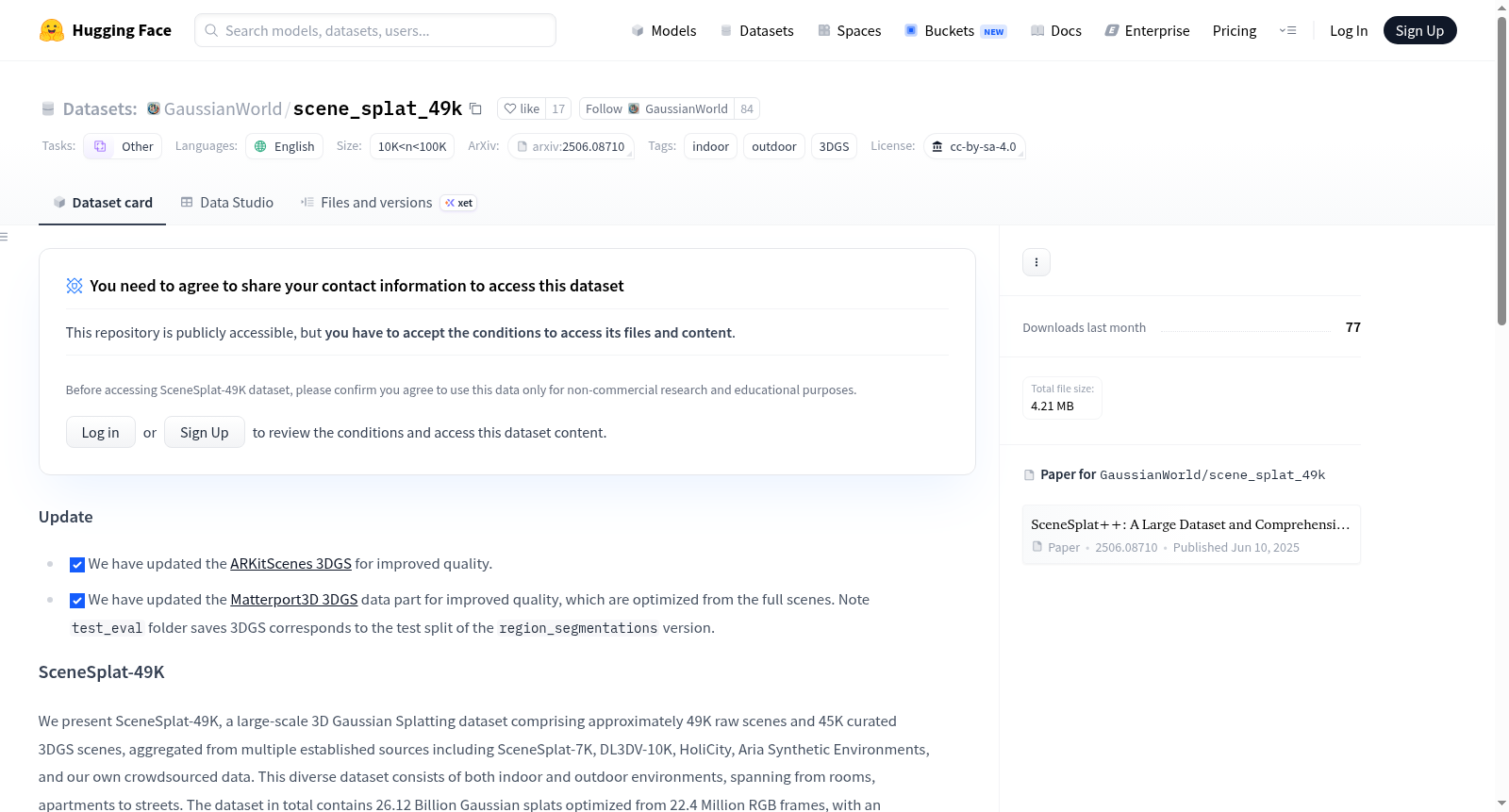
Task: Go to Datasets in the navigation
Action: (757, 30)
